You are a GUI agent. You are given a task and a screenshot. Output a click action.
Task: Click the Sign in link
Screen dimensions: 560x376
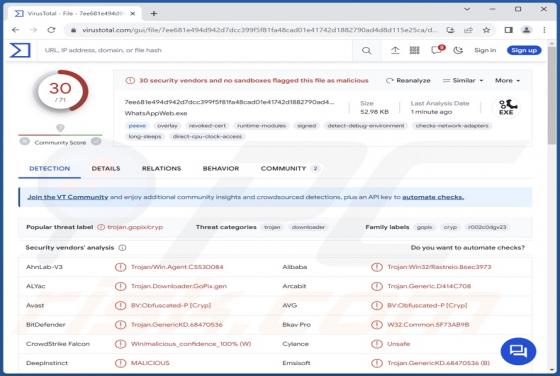click(485, 50)
